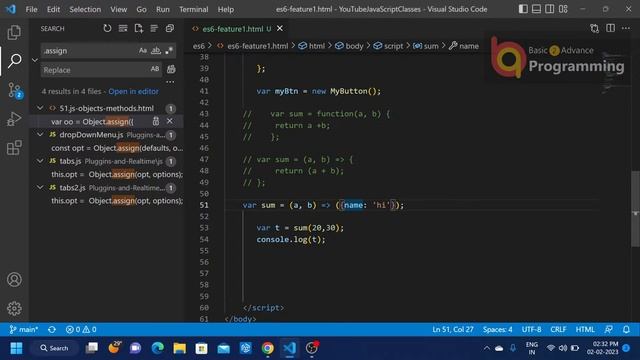Viewport: 640px width, 360px height.
Task: Collapse 51.js-objects-methods.html results
Action: (x=40, y=108)
